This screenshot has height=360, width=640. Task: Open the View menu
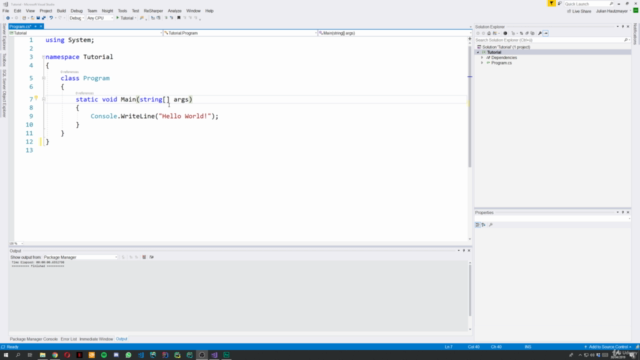coord(30,11)
